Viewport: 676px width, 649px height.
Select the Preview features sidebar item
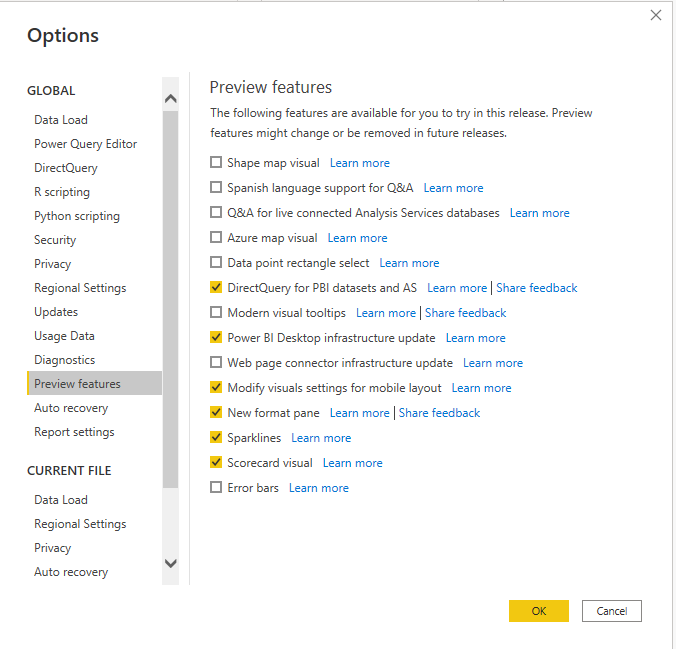click(94, 383)
